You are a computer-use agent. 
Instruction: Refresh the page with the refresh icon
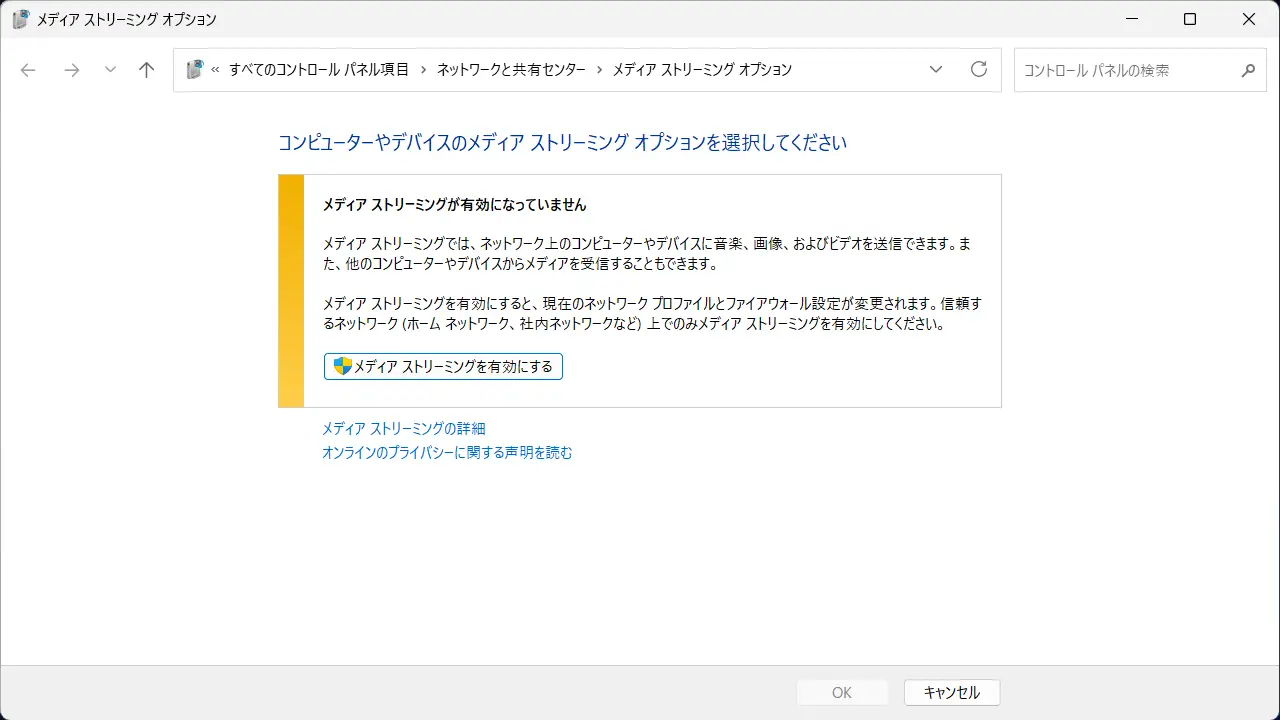[979, 70]
